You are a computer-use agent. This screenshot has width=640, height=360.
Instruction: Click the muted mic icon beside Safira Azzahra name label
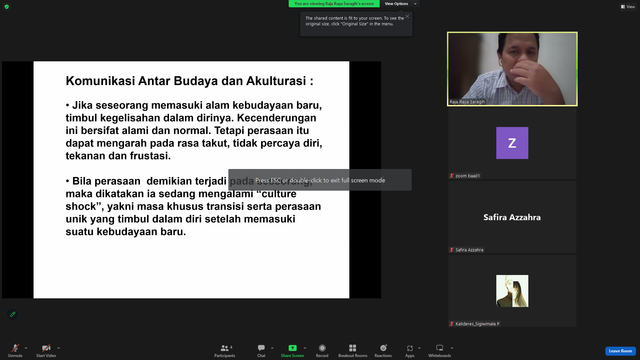(x=451, y=250)
